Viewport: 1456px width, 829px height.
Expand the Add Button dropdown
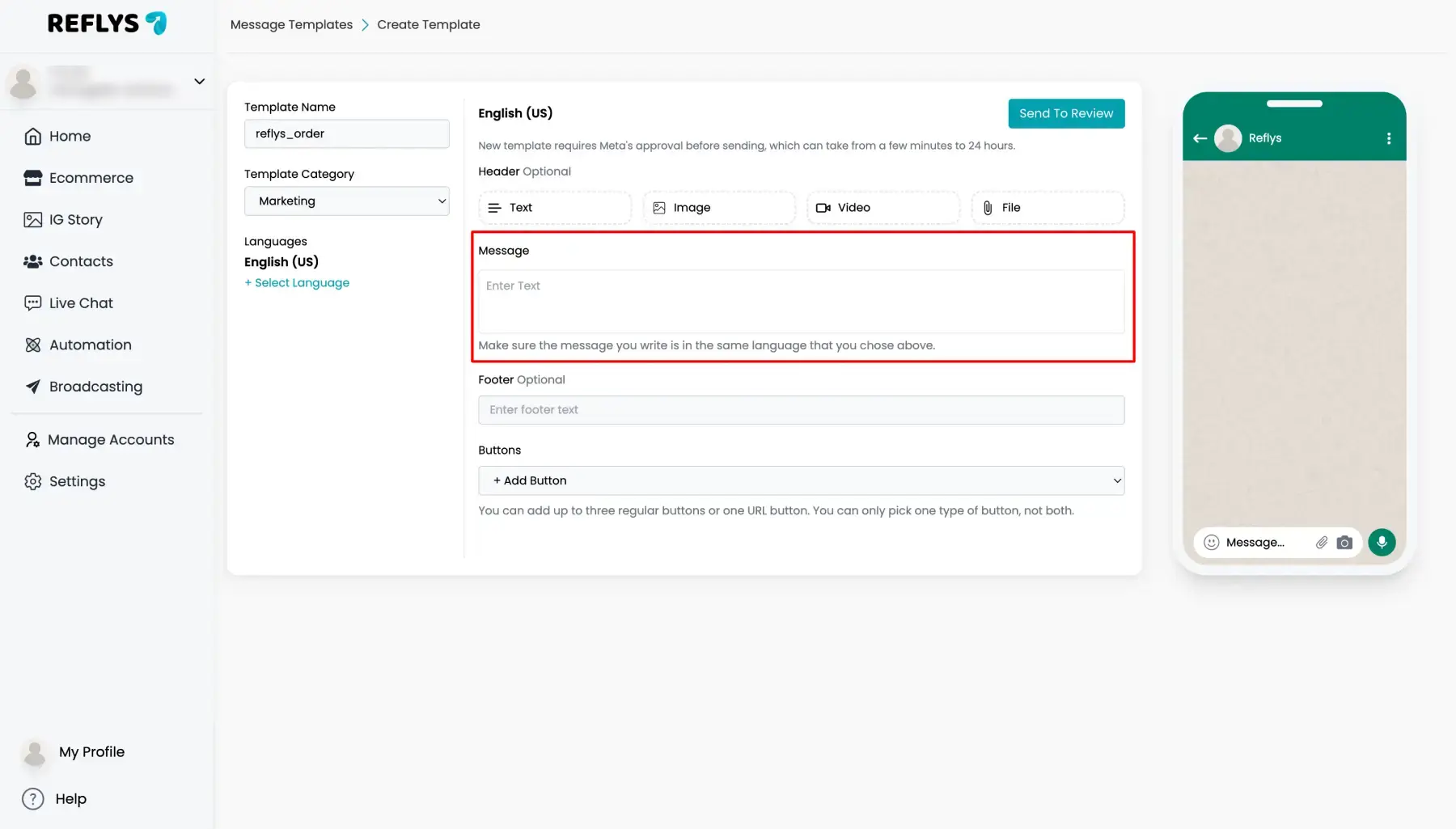[801, 480]
